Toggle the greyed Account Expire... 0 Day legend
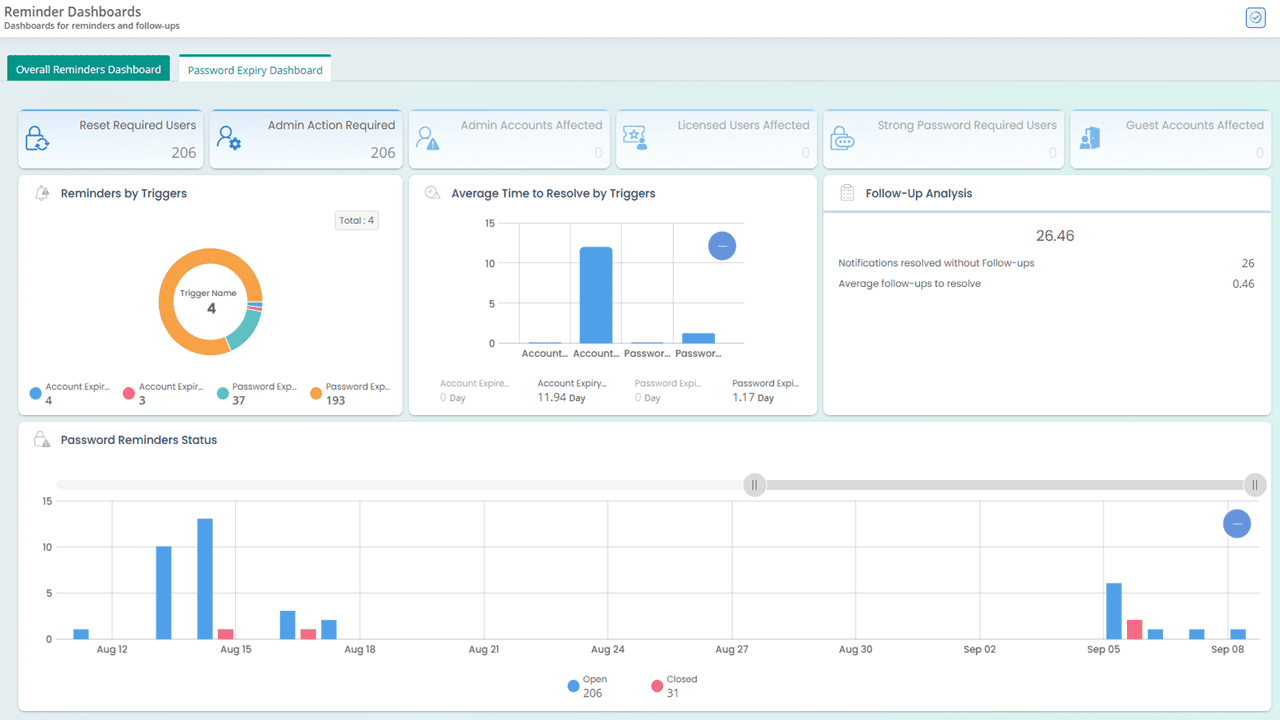The image size is (1280, 720). (x=475, y=390)
